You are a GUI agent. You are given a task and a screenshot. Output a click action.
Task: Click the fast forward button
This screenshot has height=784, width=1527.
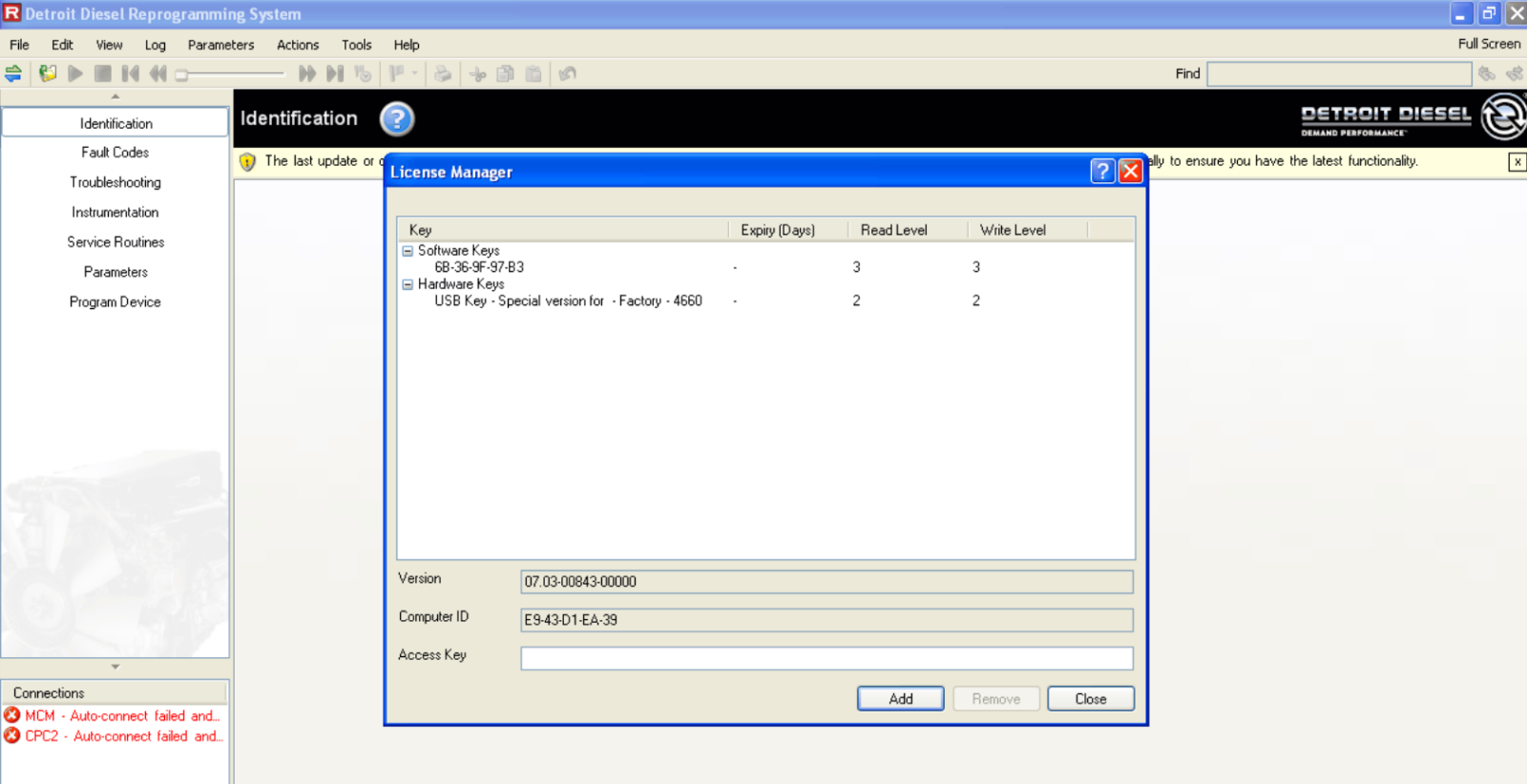307,73
